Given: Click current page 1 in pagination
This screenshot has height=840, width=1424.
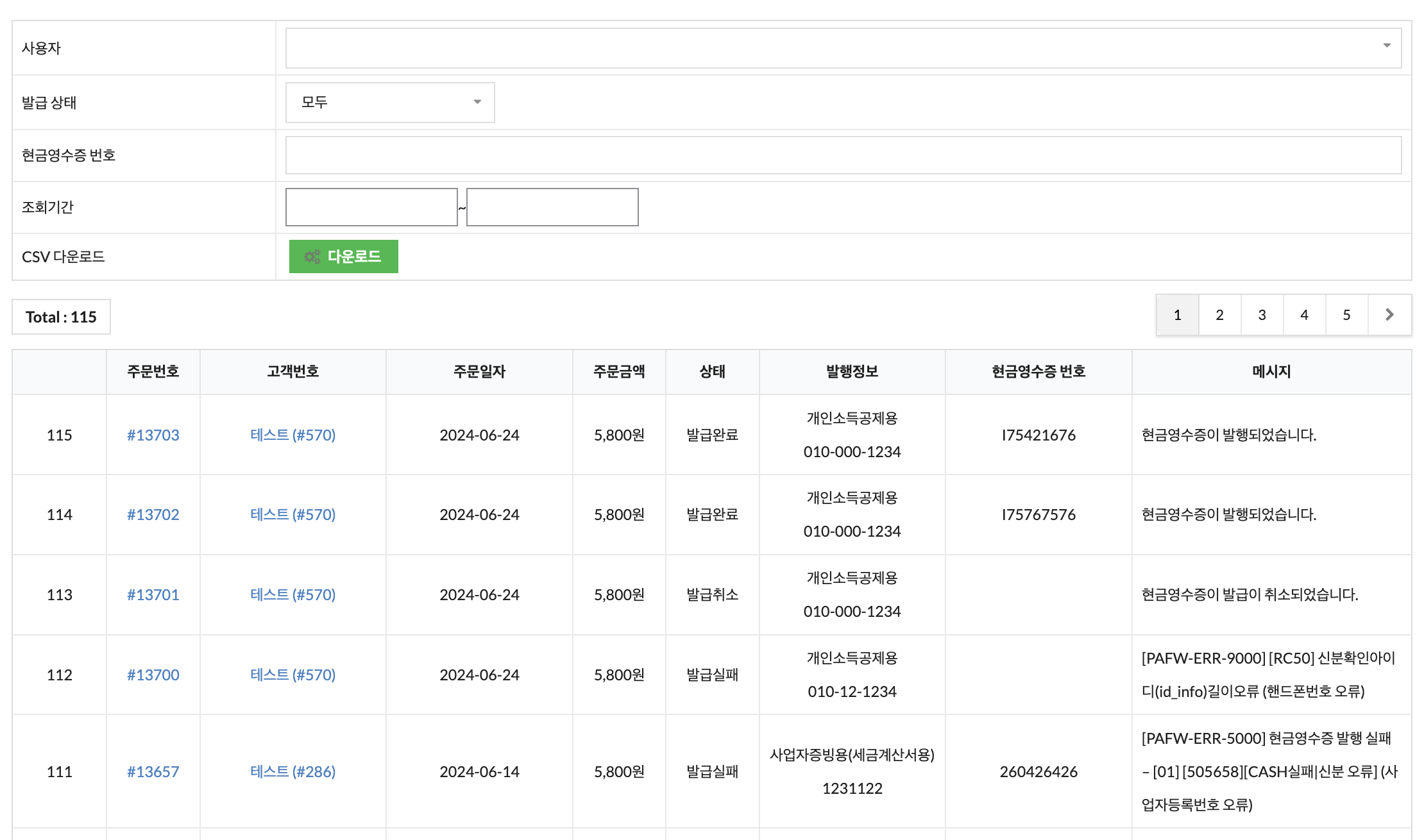Looking at the screenshot, I should 1177,315.
